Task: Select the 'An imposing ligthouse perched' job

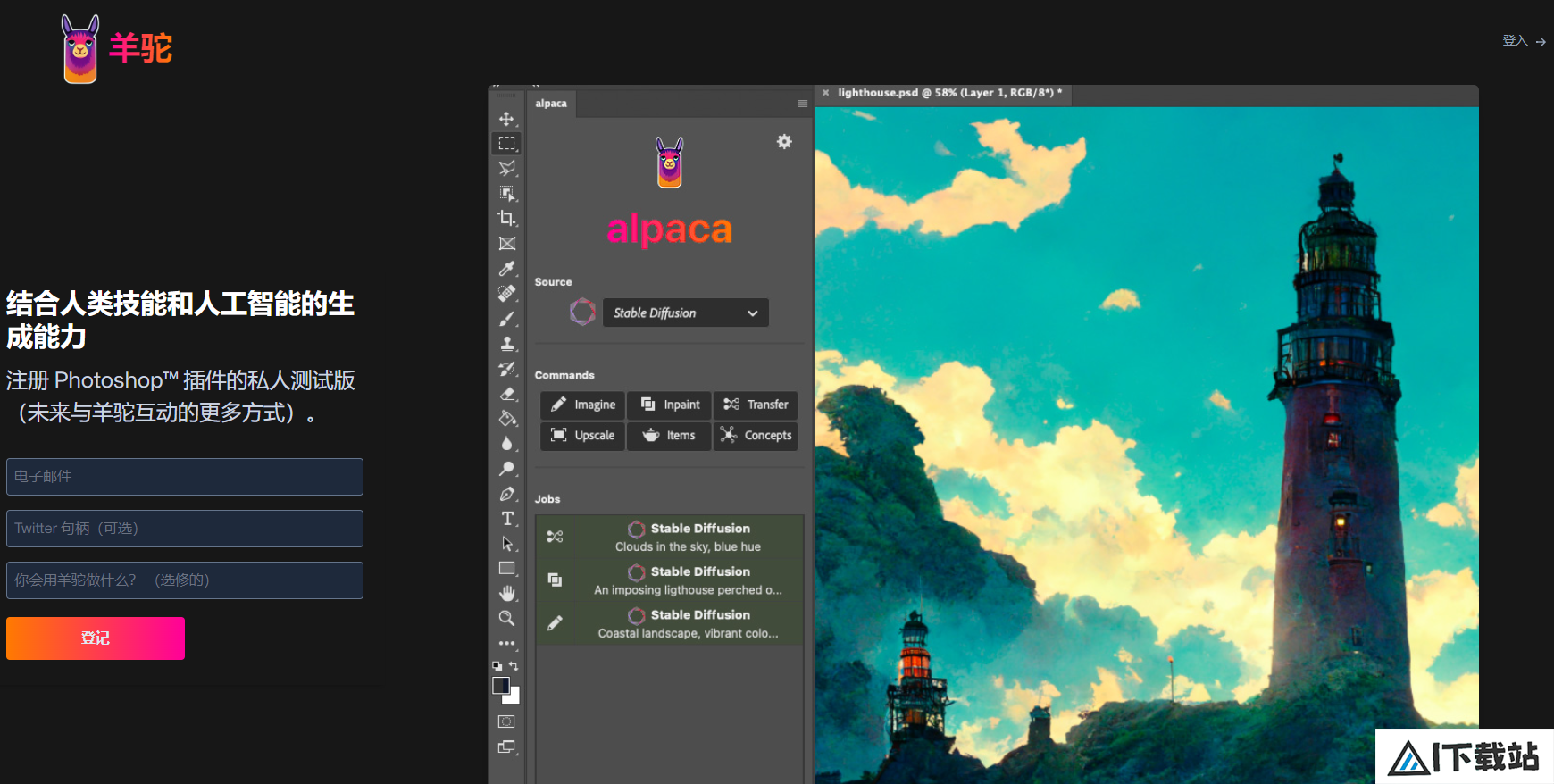Action: [670, 580]
